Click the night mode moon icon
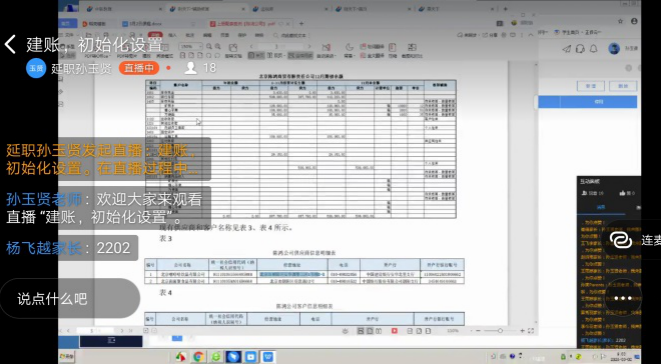The height and width of the screenshot is (364, 661). coord(349,47)
